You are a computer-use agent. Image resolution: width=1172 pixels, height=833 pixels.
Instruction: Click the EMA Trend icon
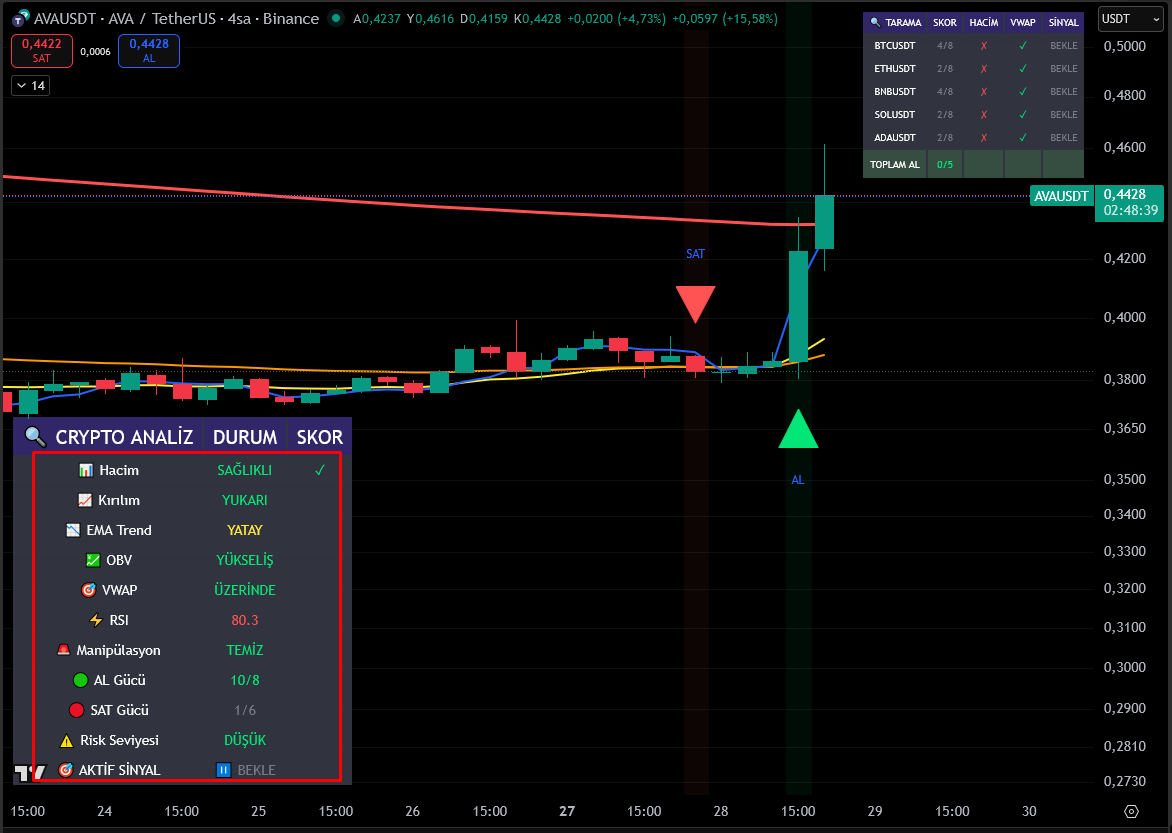[73, 530]
